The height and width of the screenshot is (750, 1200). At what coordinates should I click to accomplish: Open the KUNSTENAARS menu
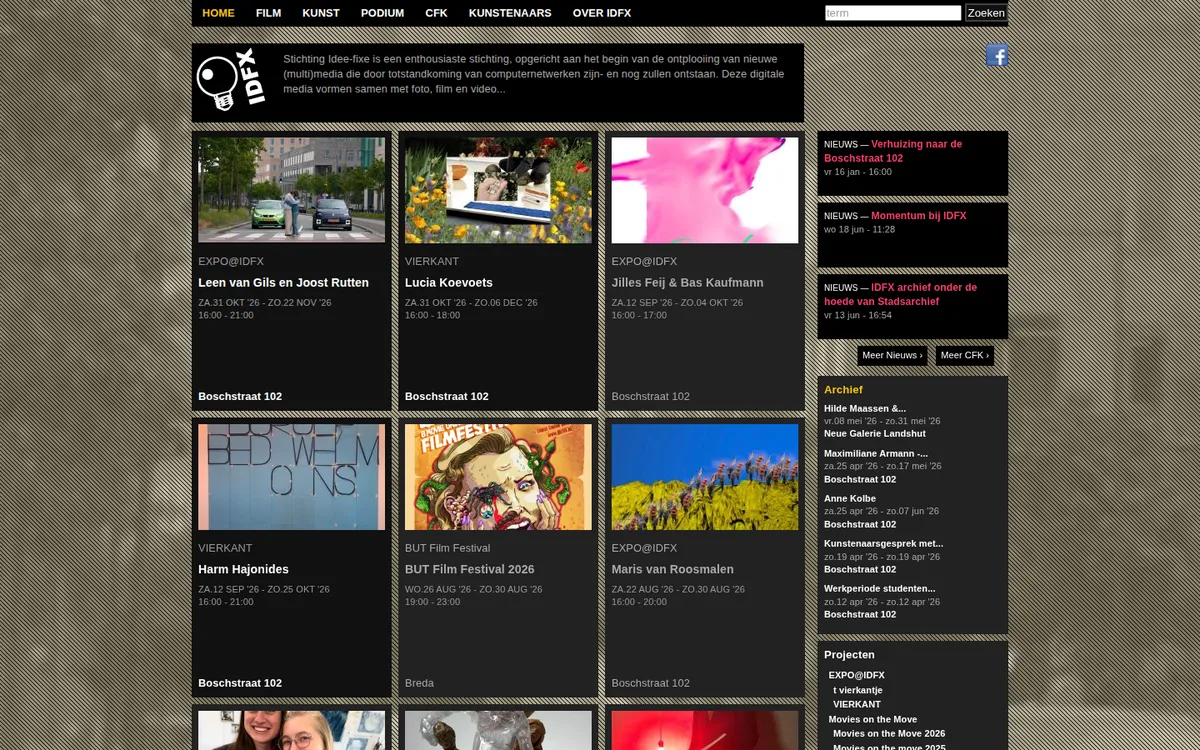(510, 13)
